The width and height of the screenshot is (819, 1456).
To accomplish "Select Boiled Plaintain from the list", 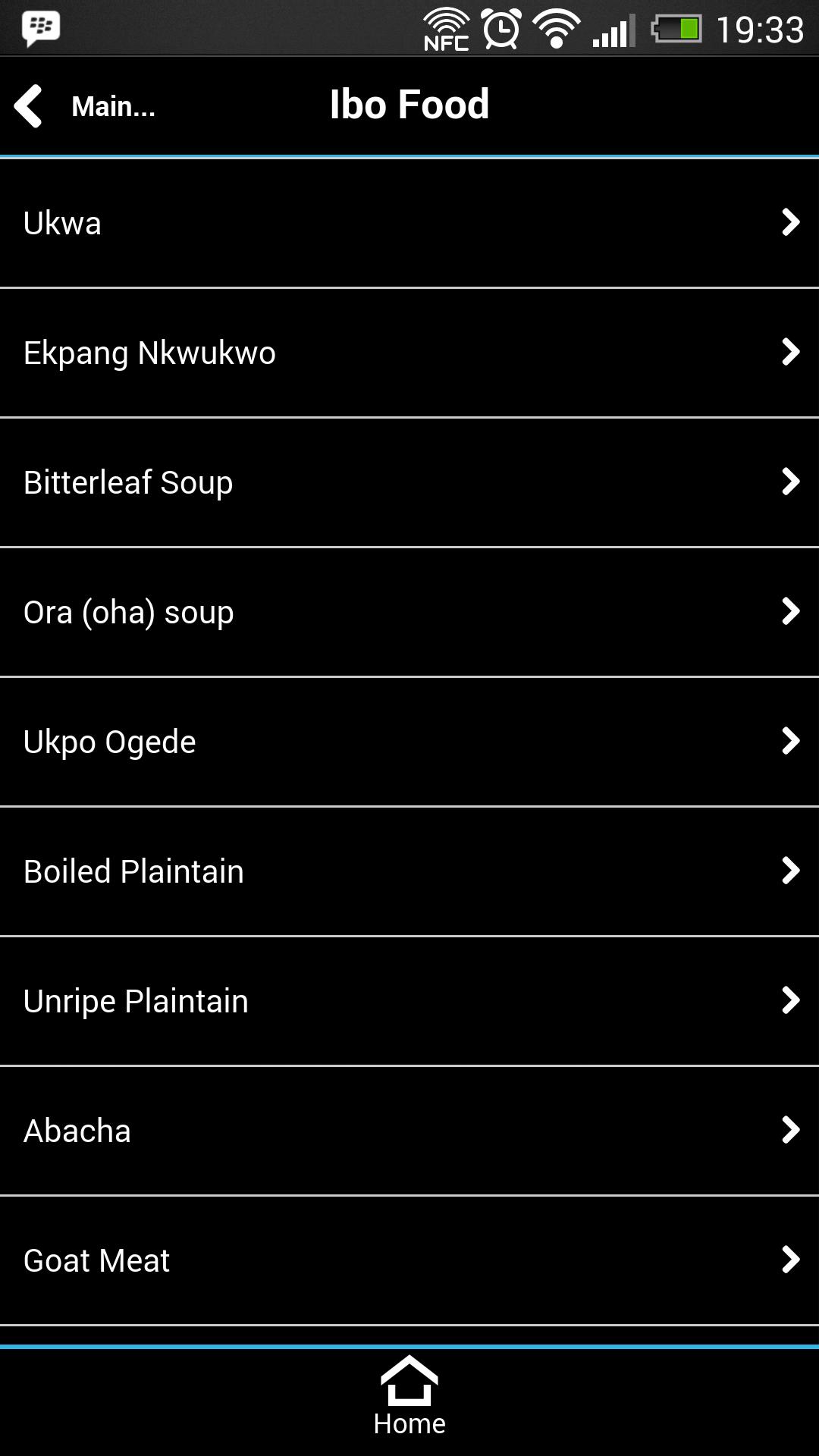I will 134,872.
